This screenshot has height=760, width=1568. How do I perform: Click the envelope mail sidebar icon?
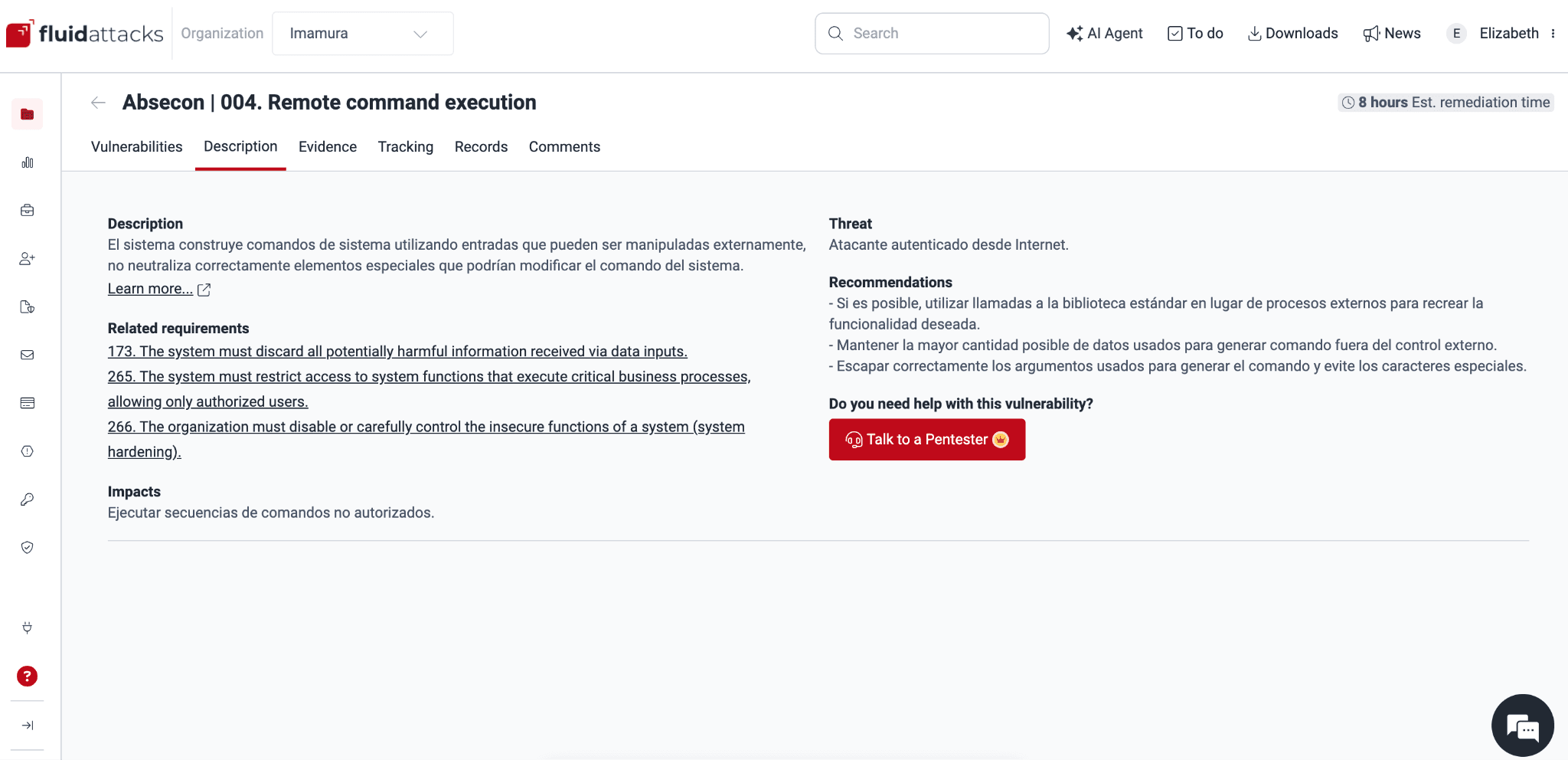tap(28, 355)
